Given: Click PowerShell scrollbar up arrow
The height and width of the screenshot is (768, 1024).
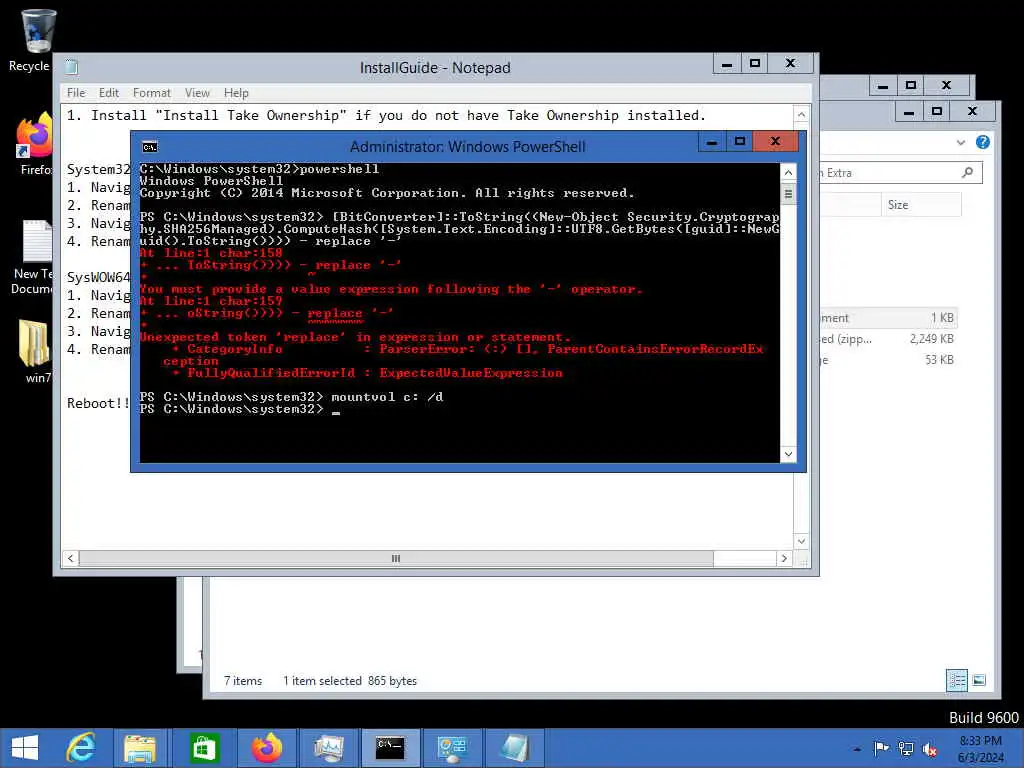Looking at the screenshot, I should point(788,172).
